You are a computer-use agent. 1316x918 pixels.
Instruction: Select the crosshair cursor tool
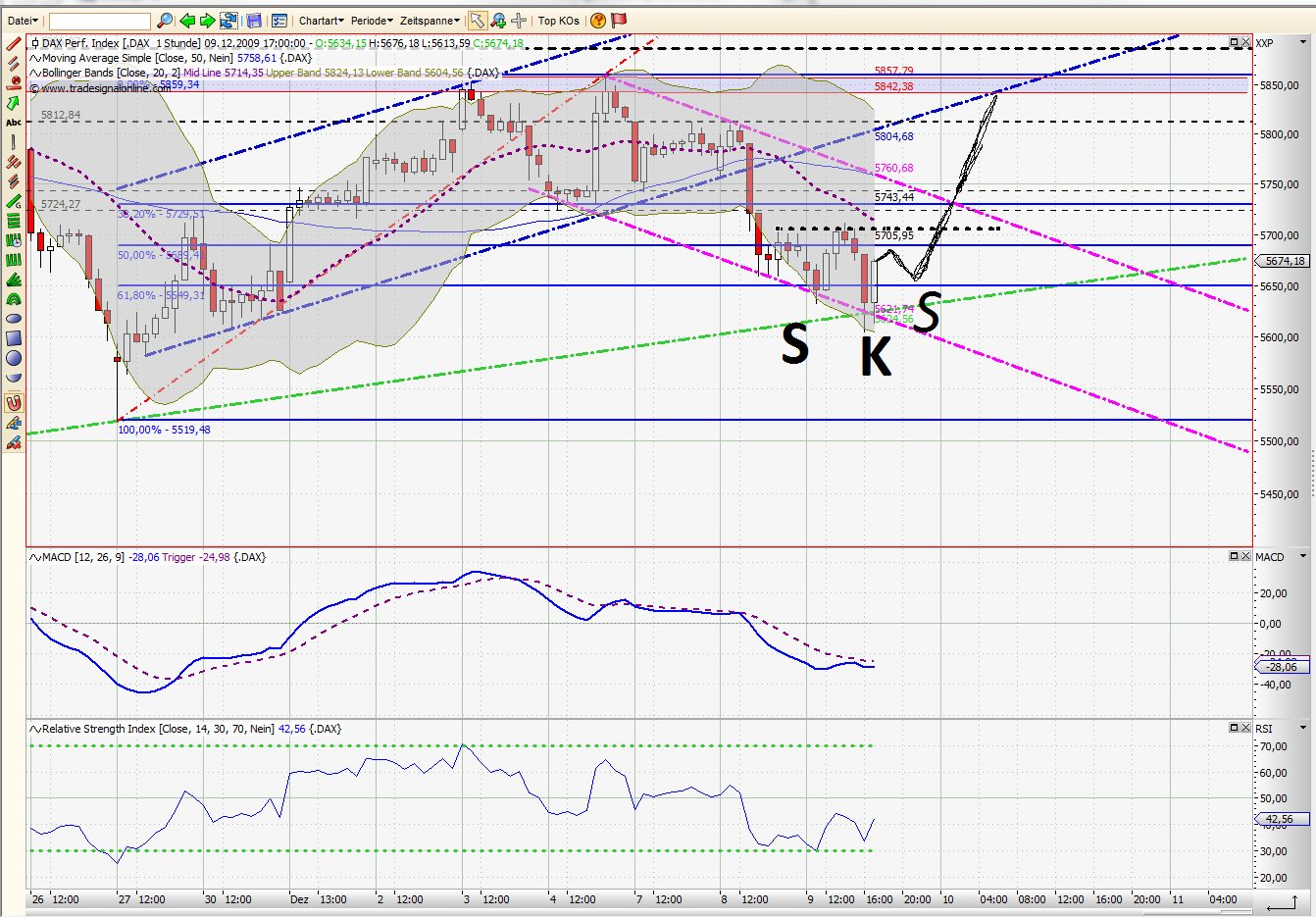(518, 20)
